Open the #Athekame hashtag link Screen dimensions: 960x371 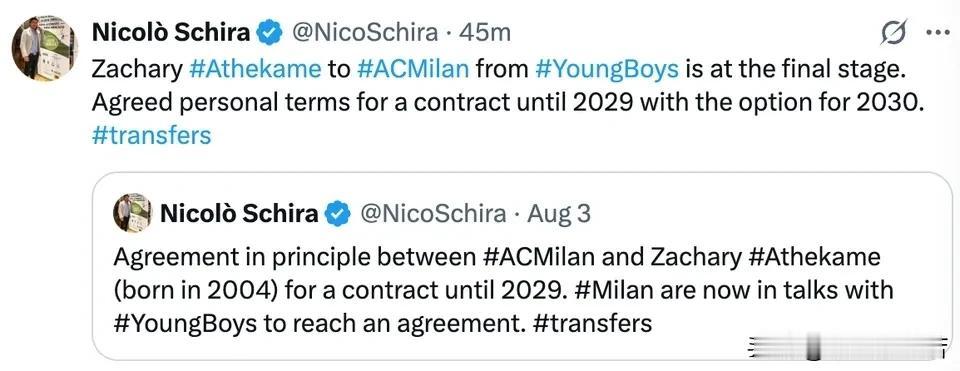tap(255, 69)
